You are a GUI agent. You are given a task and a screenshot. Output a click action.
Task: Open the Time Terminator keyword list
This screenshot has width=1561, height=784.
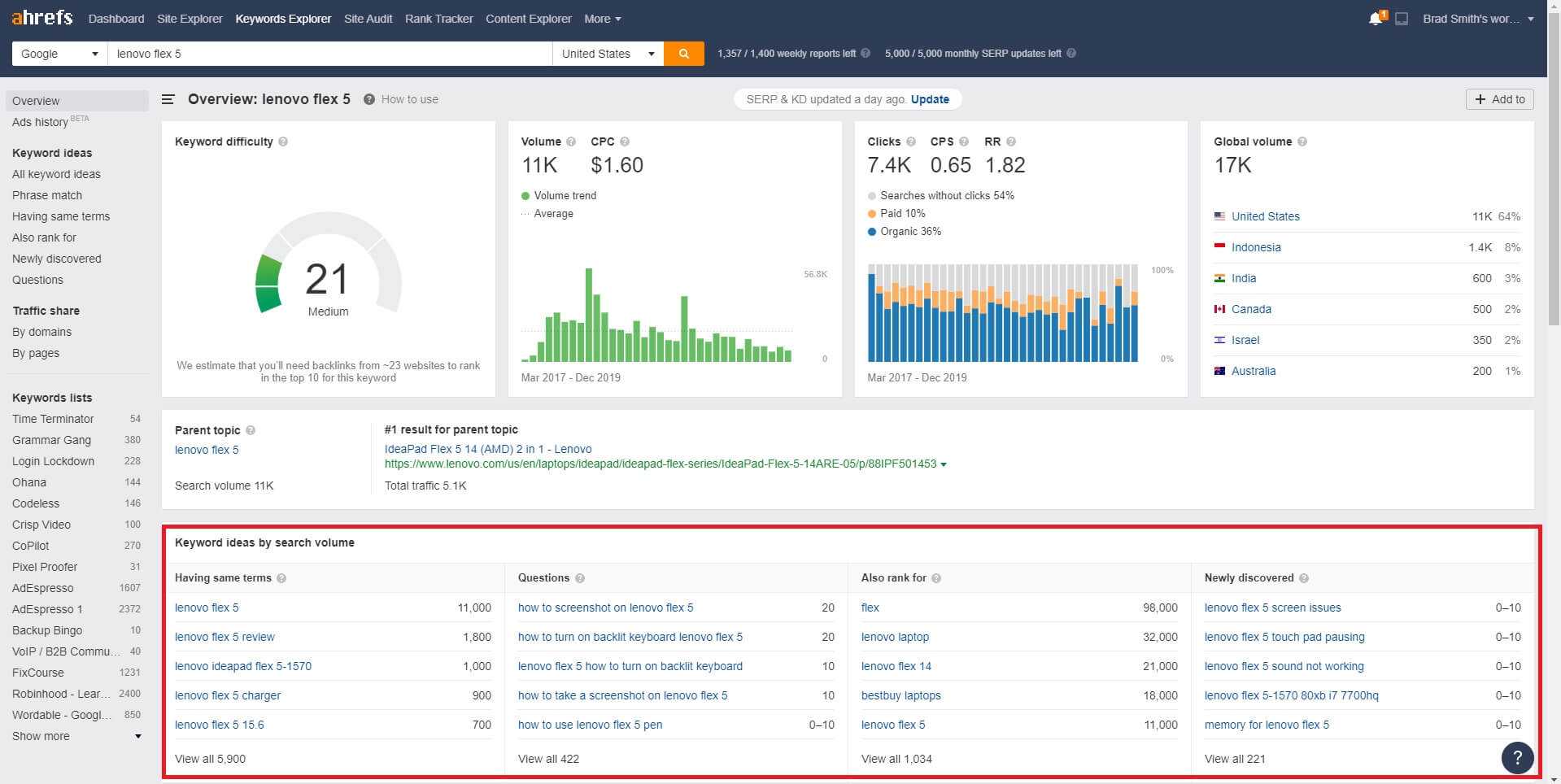click(53, 419)
